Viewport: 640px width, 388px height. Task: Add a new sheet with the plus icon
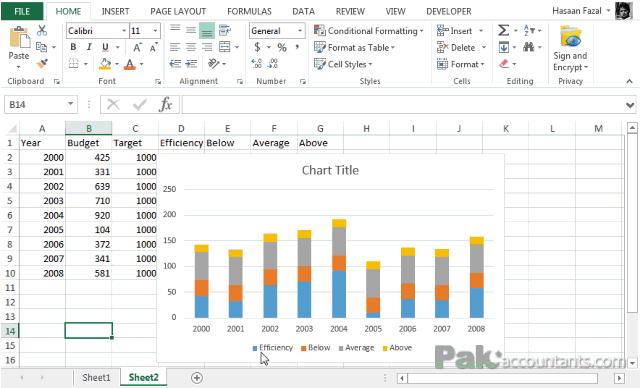point(197,378)
